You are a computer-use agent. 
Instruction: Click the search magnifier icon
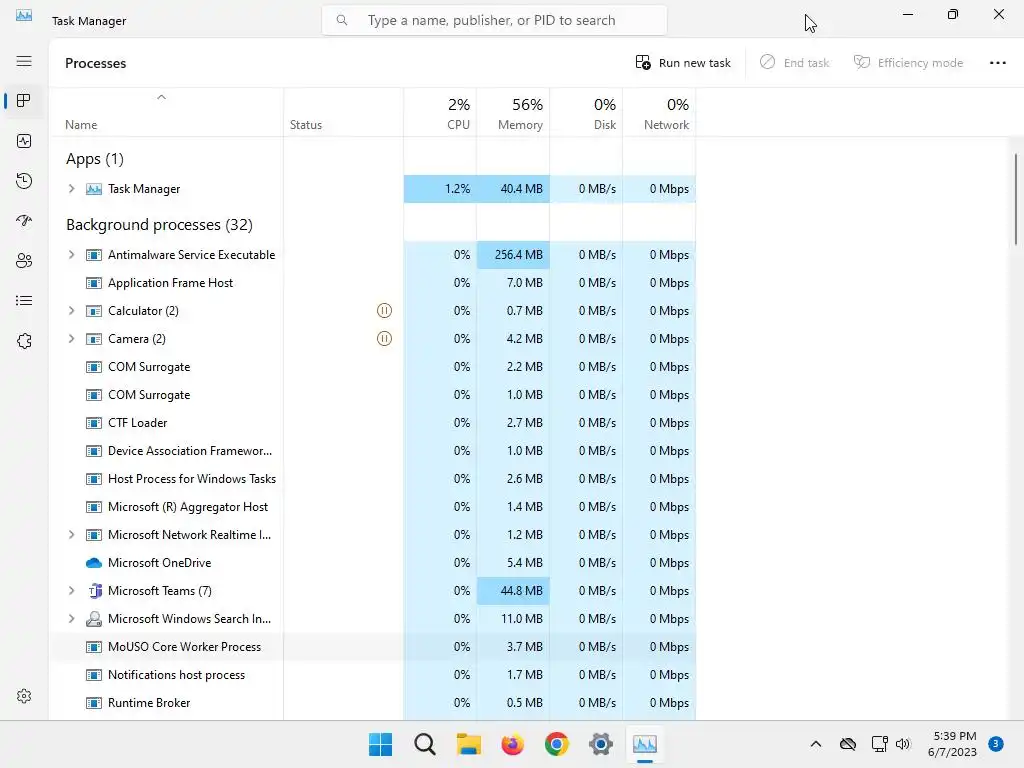click(x=342, y=20)
